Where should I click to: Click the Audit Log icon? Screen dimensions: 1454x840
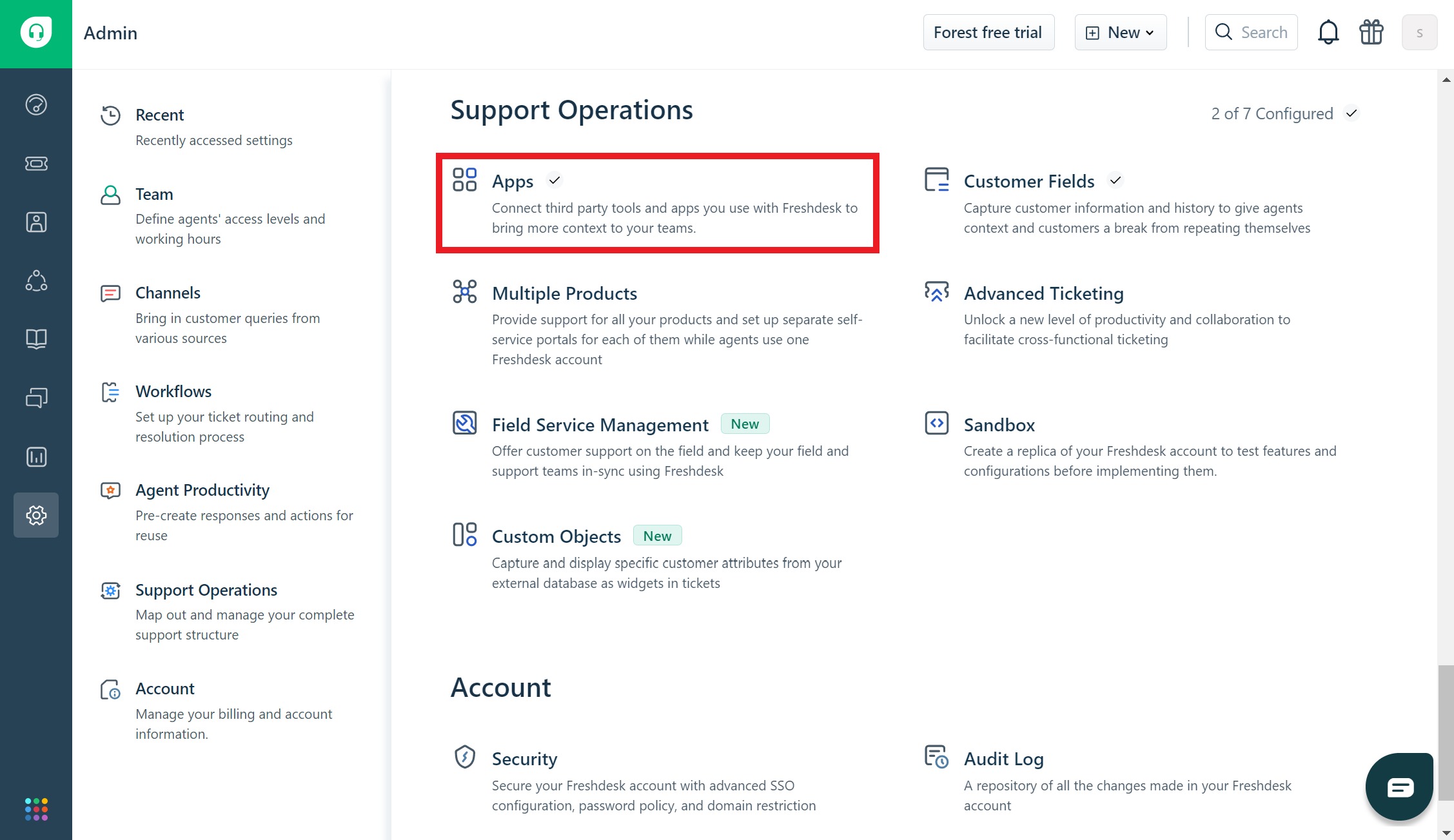[x=937, y=757]
